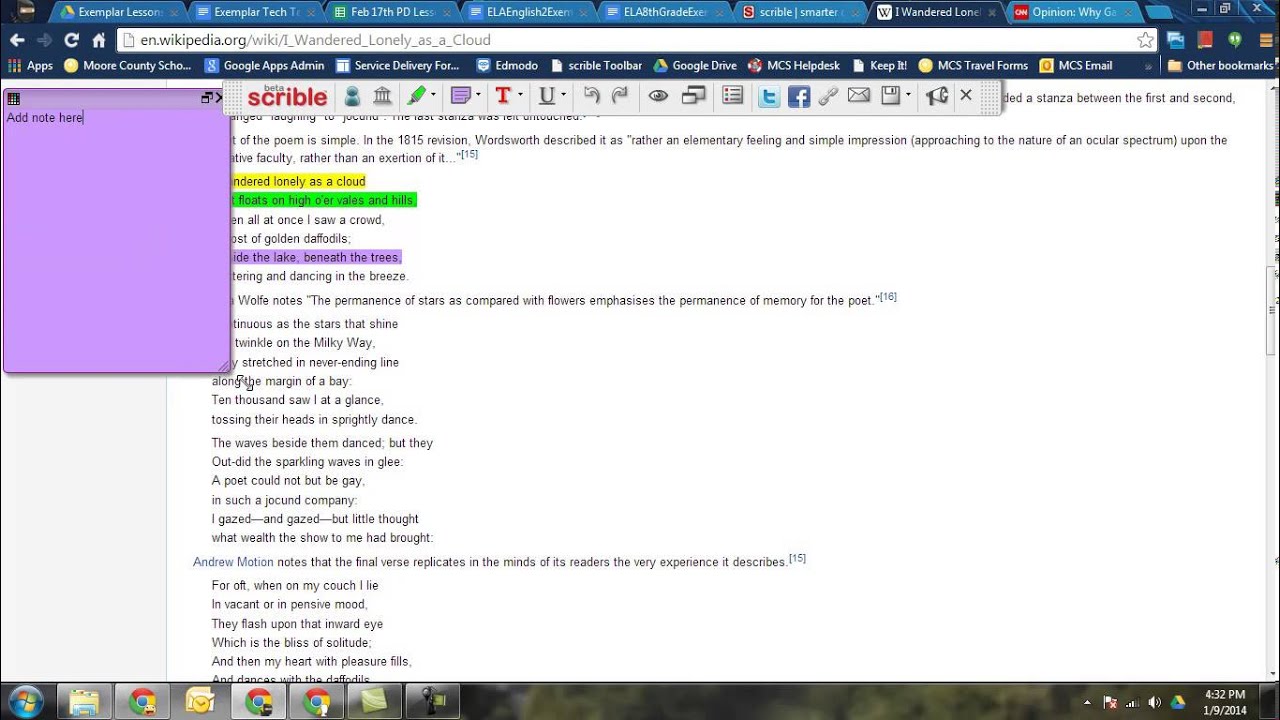Go to browser home page icon
This screenshot has height=720, width=1280.
(98, 40)
